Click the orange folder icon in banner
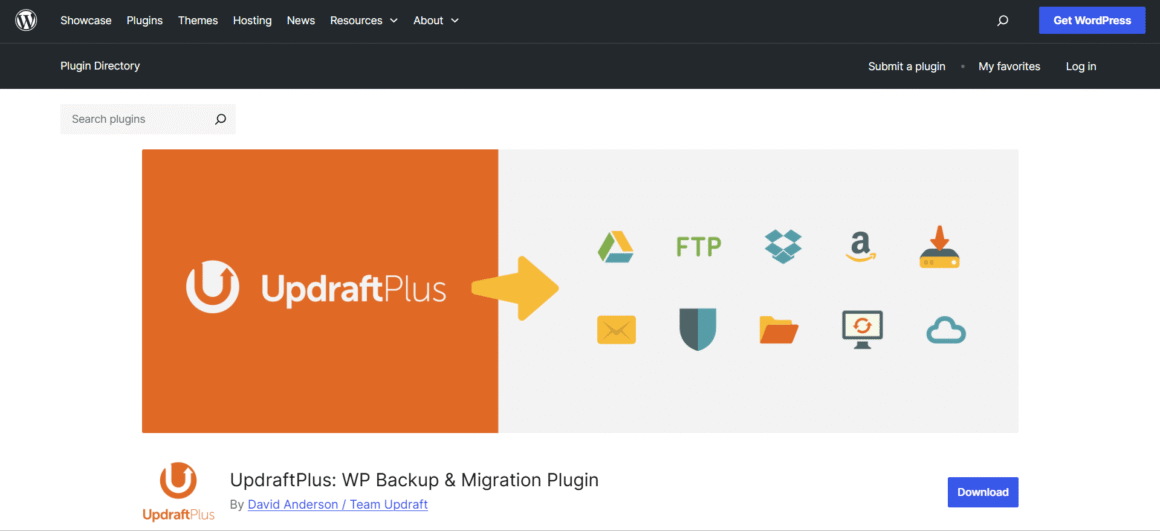 point(779,330)
